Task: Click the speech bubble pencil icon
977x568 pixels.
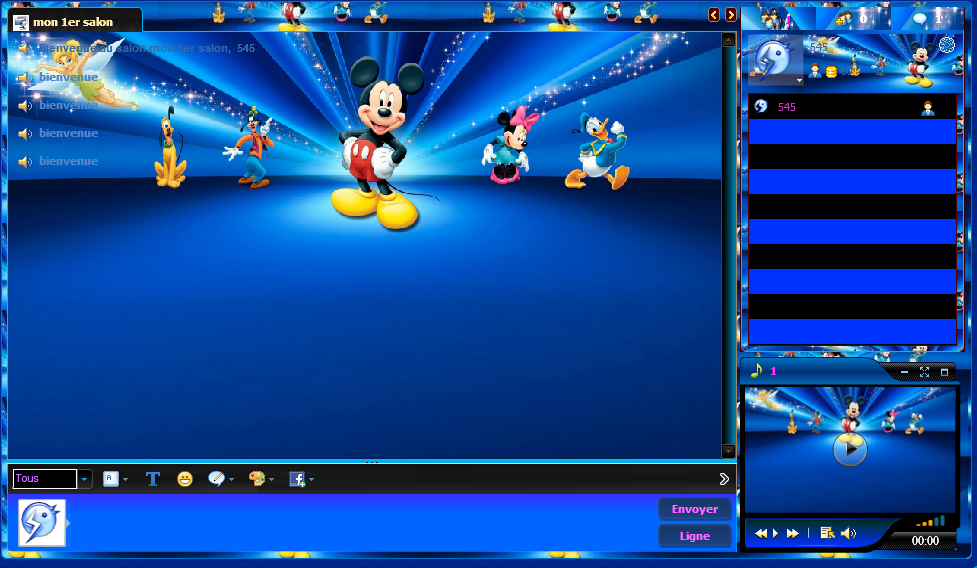Action: (216, 478)
